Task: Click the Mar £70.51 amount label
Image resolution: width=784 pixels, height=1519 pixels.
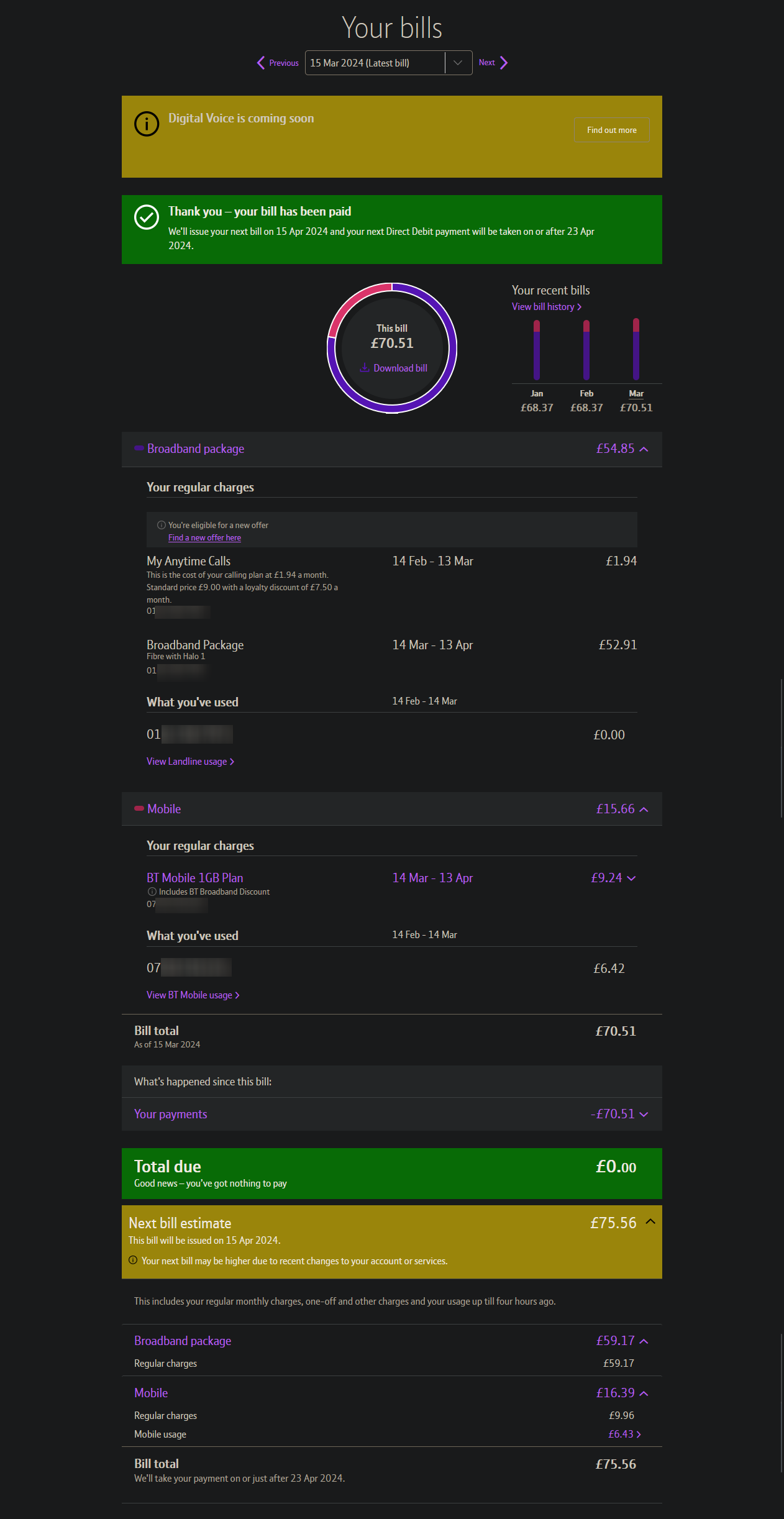Action: [x=636, y=408]
